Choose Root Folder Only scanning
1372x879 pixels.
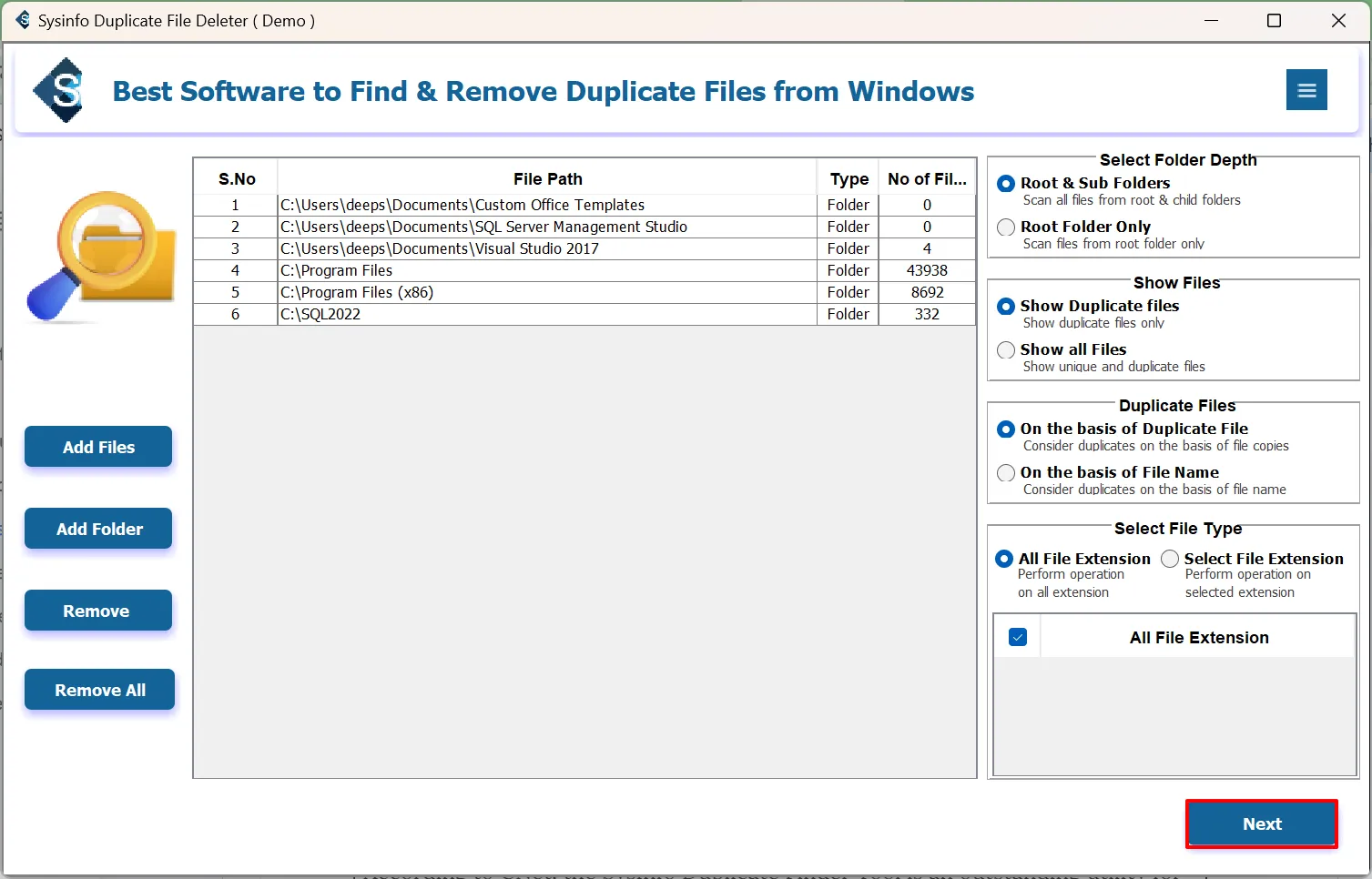tap(1006, 227)
